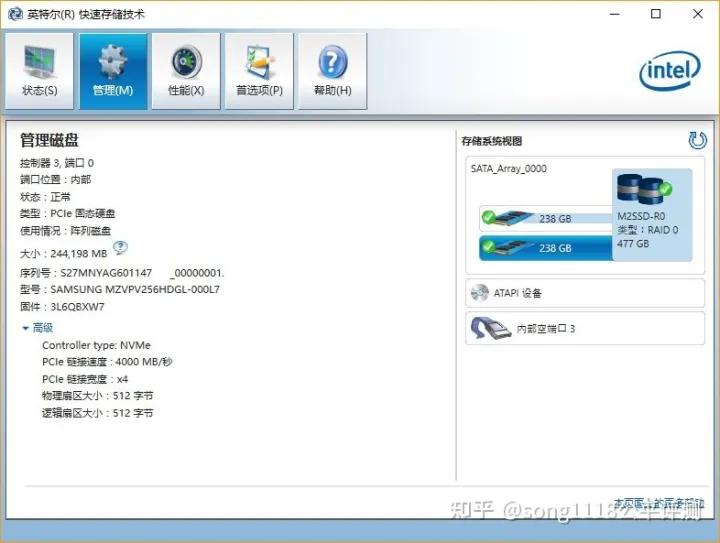Click the Intel logo

tap(670, 70)
